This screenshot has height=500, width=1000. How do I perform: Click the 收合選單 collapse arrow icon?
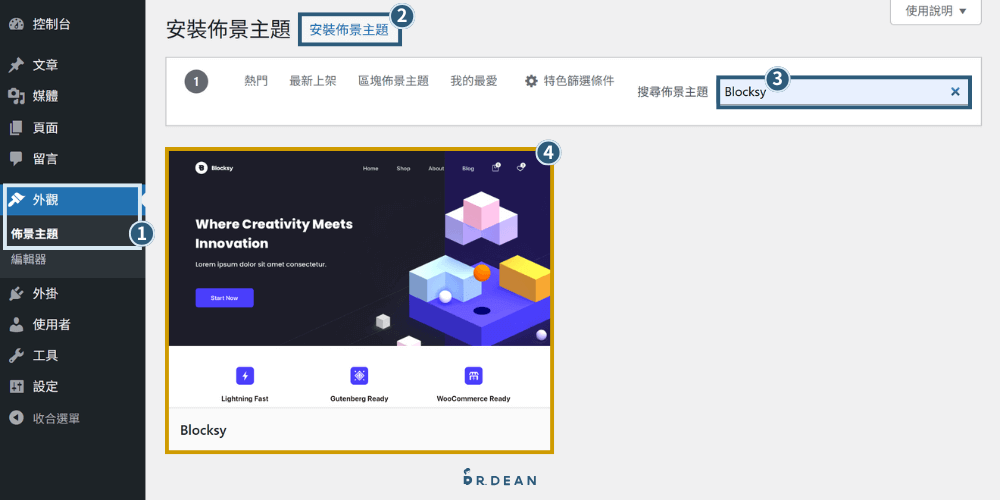[x=17, y=418]
